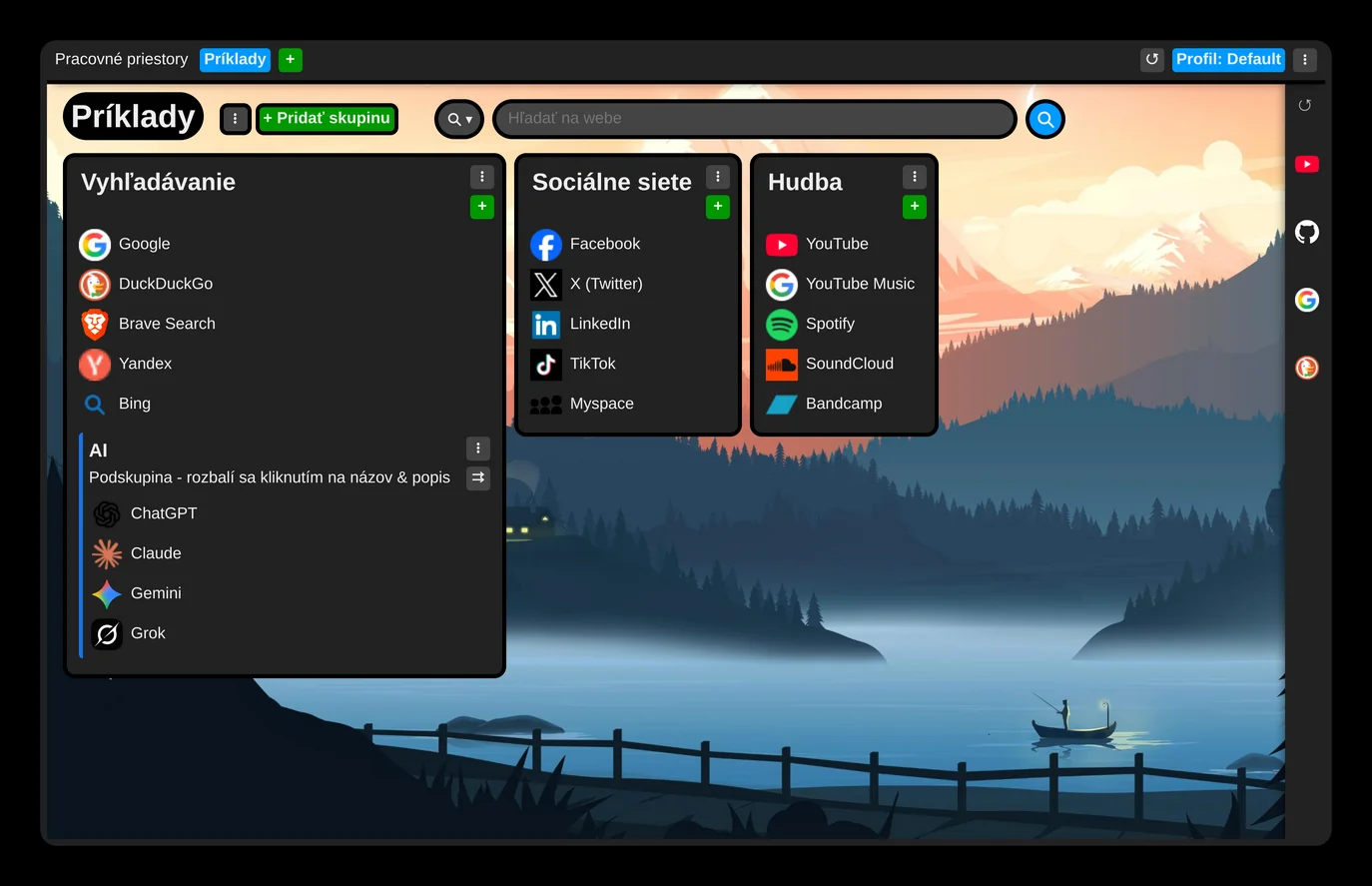Add a link to the Sociálne siete group
Screen dimensions: 1372x886
[x=718, y=207]
